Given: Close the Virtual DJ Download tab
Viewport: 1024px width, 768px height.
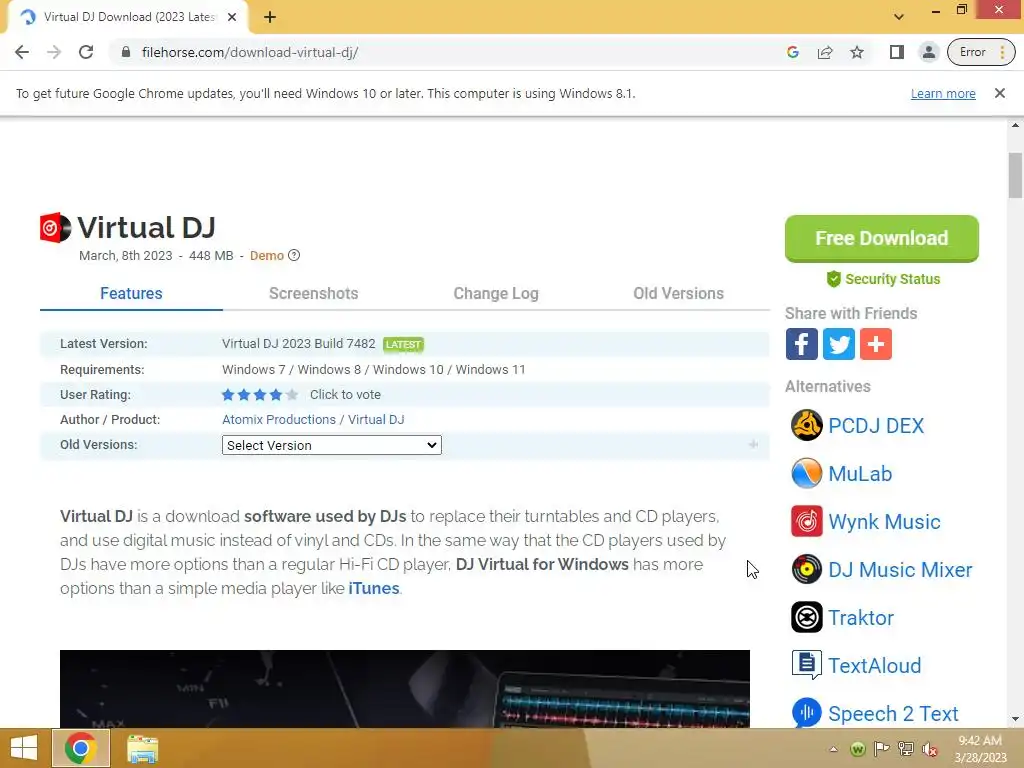Looking at the screenshot, I should [232, 17].
